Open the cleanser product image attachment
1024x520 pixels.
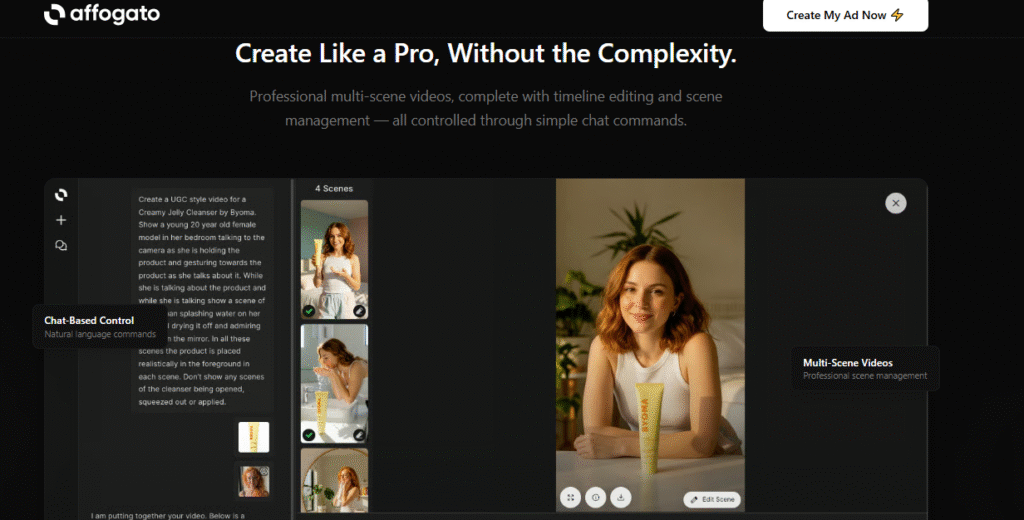[x=253, y=437]
